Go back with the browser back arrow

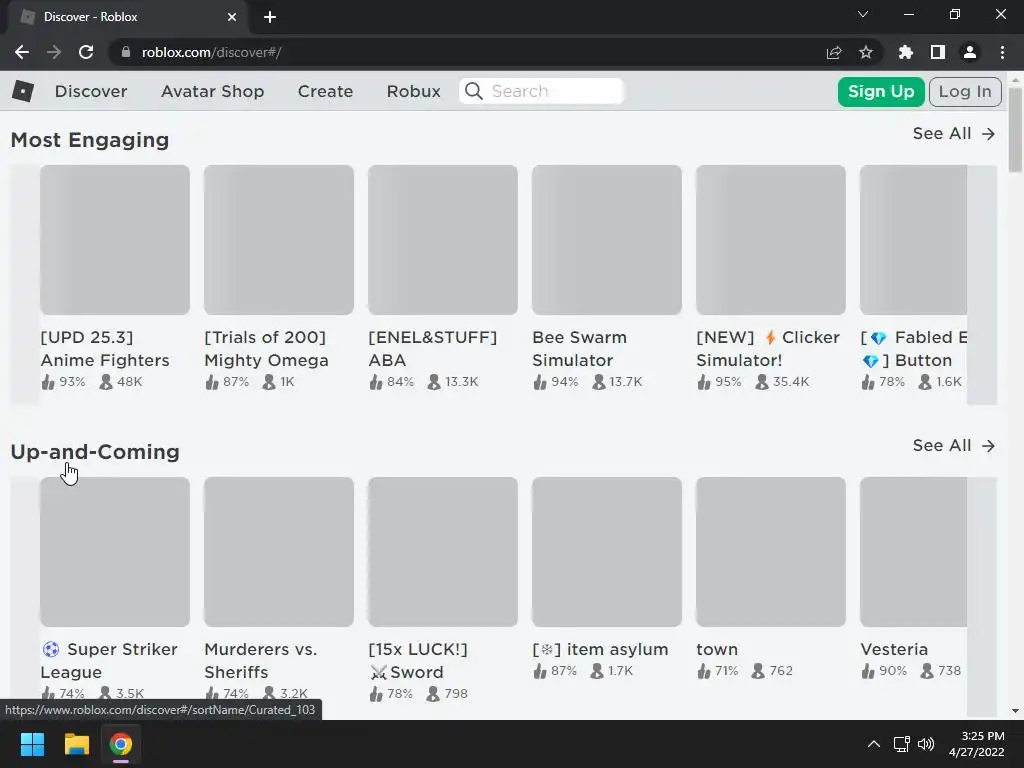[x=22, y=52]
